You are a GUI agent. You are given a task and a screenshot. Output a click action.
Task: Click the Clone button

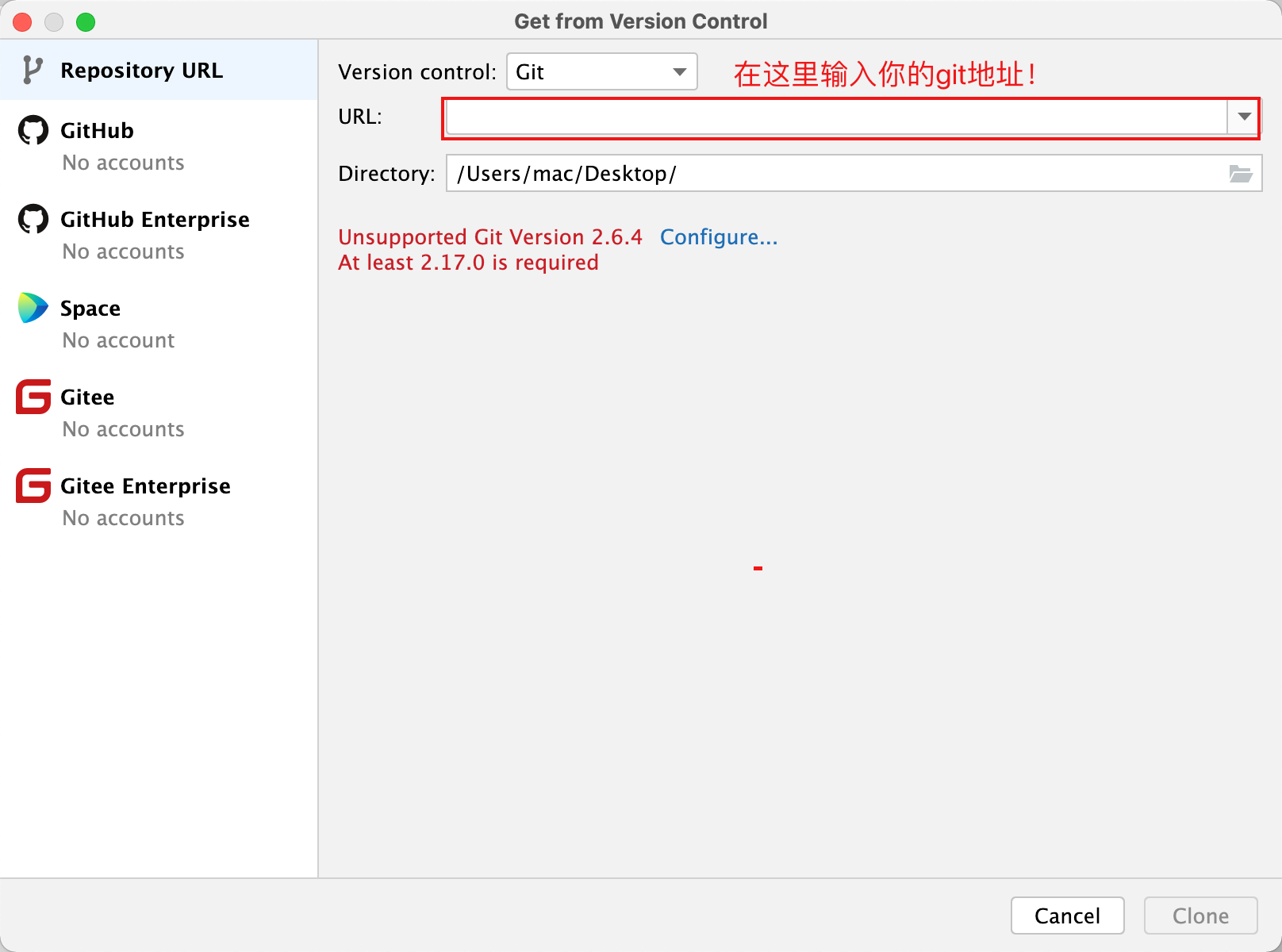point(1200,916)
